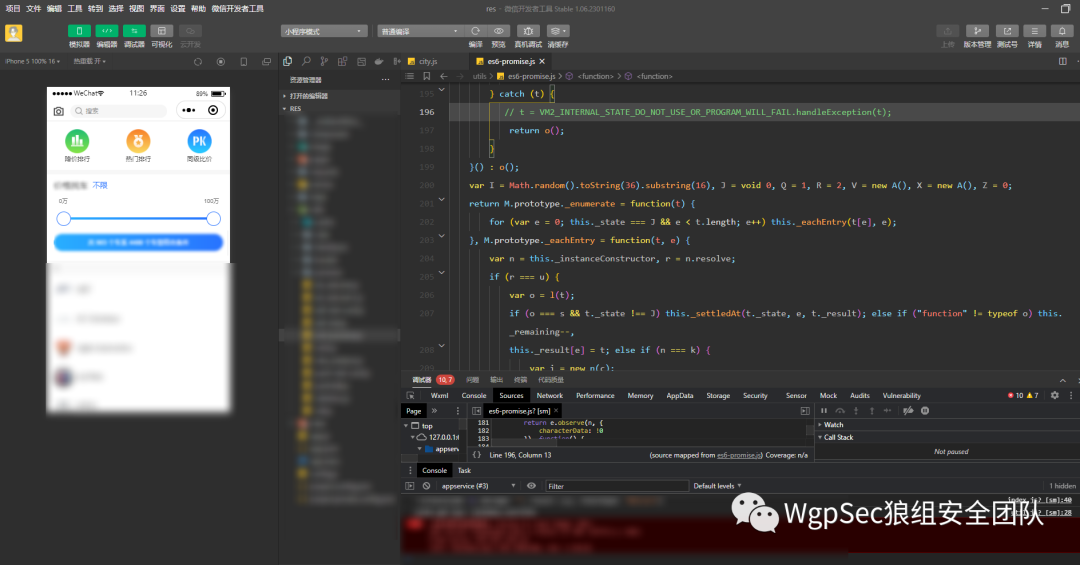Click the back navigation arrow in editor
Viewport: 1080px width, 565px height.
[x=444, y=76]
